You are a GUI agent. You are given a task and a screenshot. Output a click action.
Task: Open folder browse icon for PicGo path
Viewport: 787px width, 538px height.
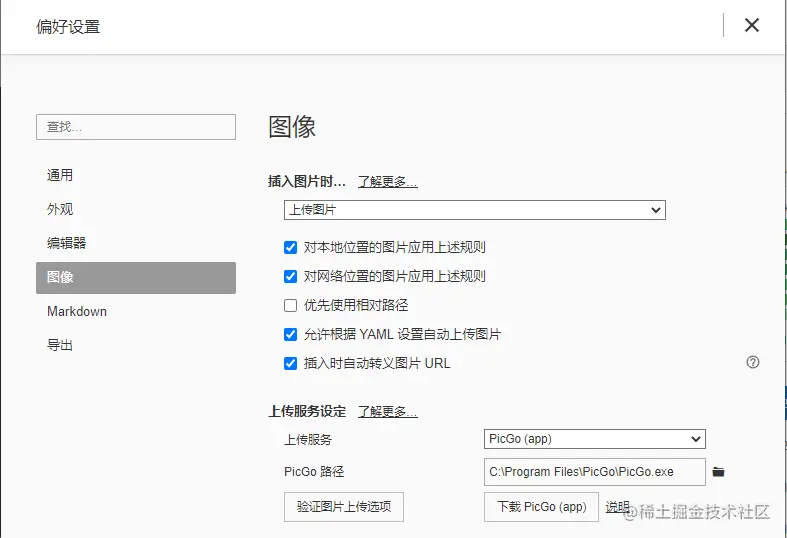(x=718, y=472)
